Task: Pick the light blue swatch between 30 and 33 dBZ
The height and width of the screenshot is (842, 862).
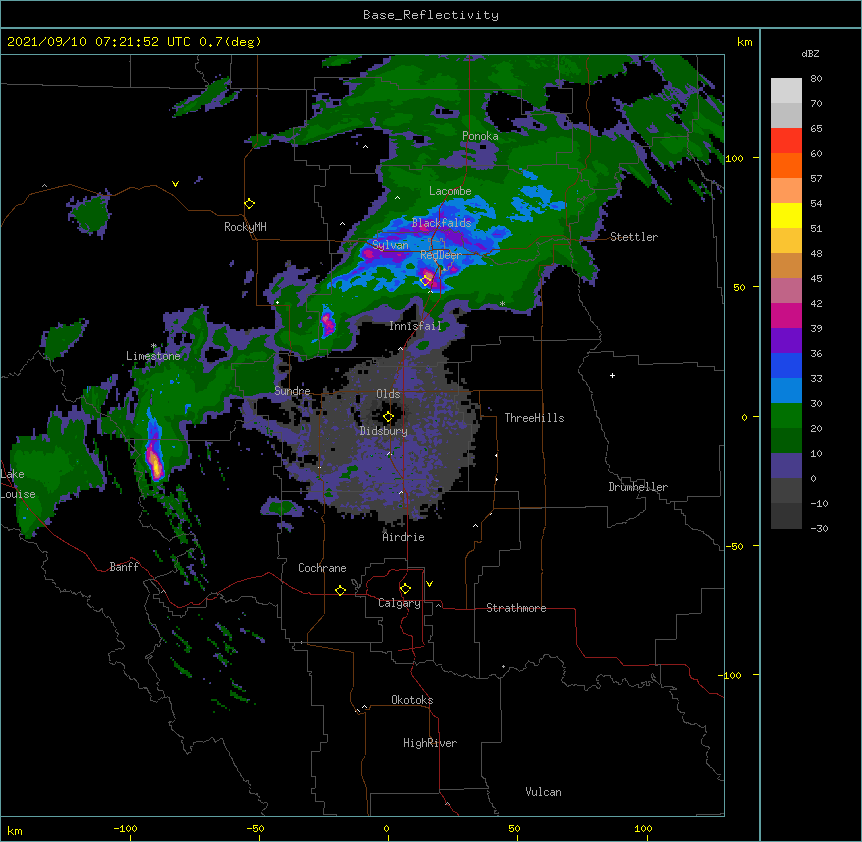Action: (x=786, y=391)
